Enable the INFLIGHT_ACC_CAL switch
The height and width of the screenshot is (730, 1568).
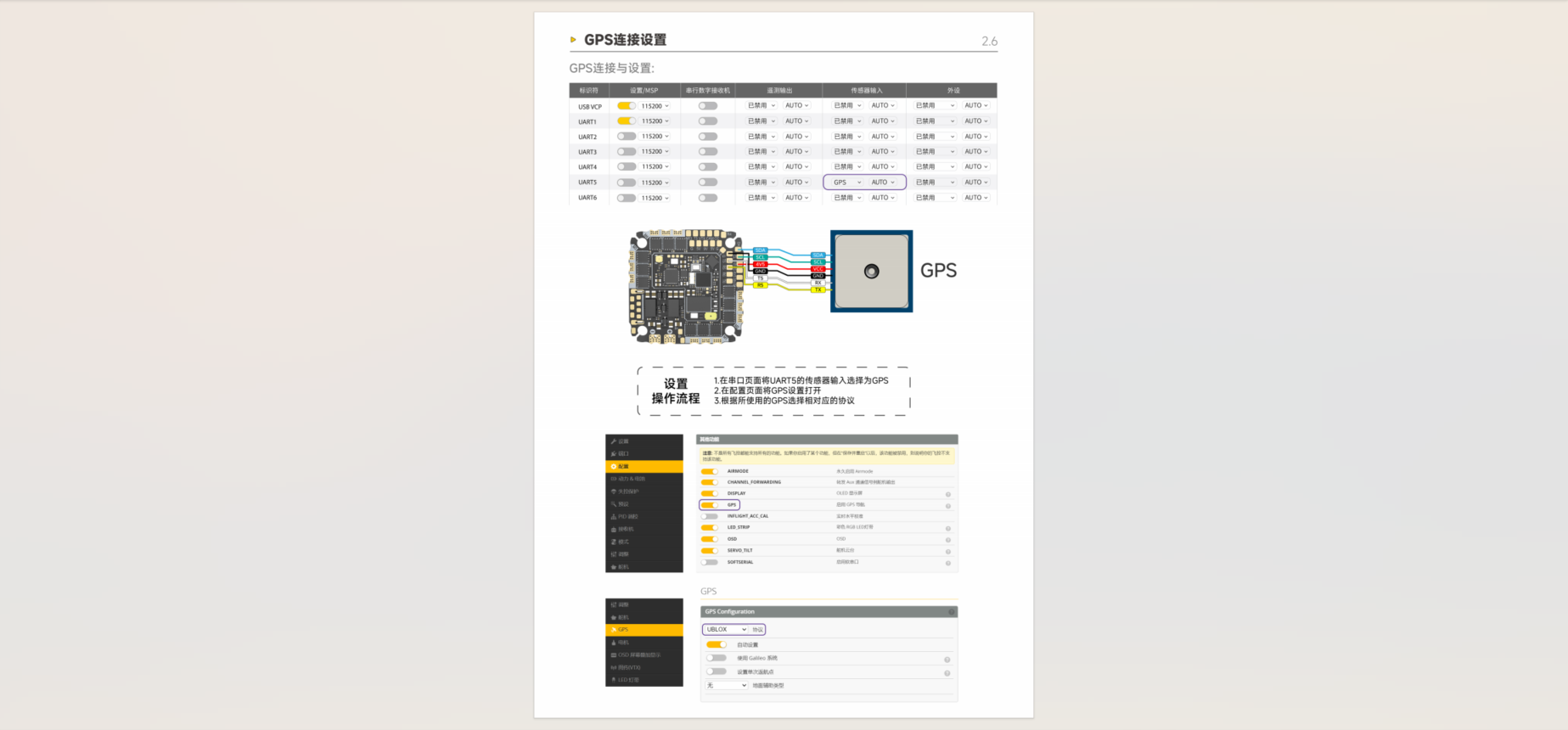(x=709, y=516)
